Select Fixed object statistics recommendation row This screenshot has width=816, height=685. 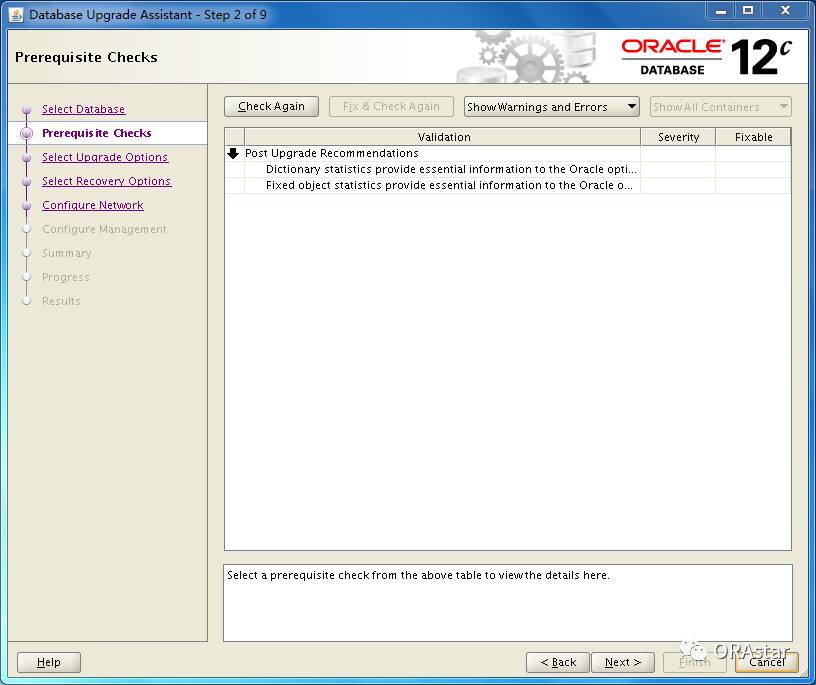[x=507, y=185]
